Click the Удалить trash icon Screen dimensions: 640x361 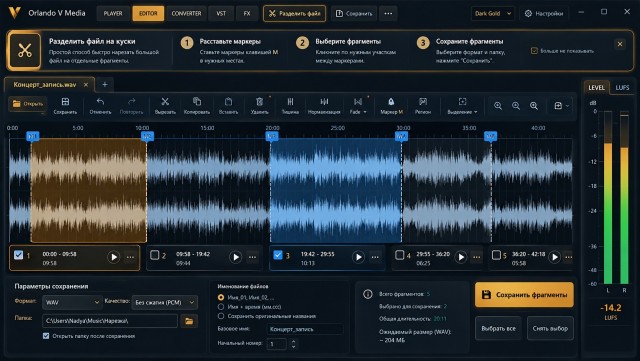(259, 102)
